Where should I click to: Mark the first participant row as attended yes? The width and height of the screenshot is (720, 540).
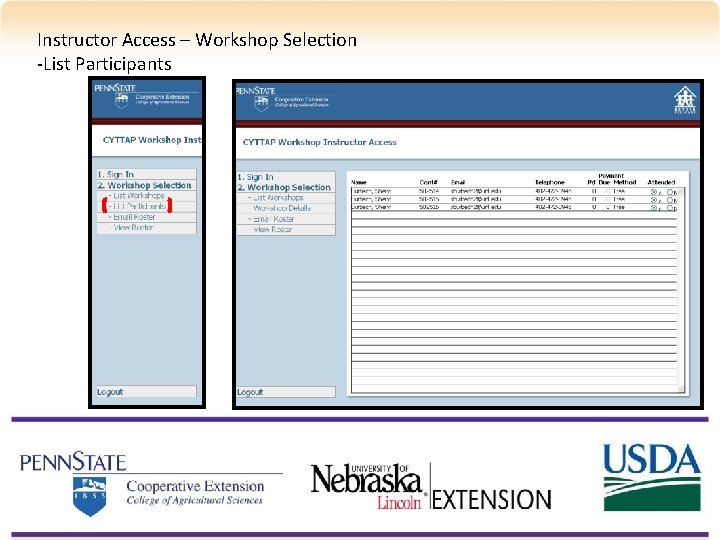point(653,192)
